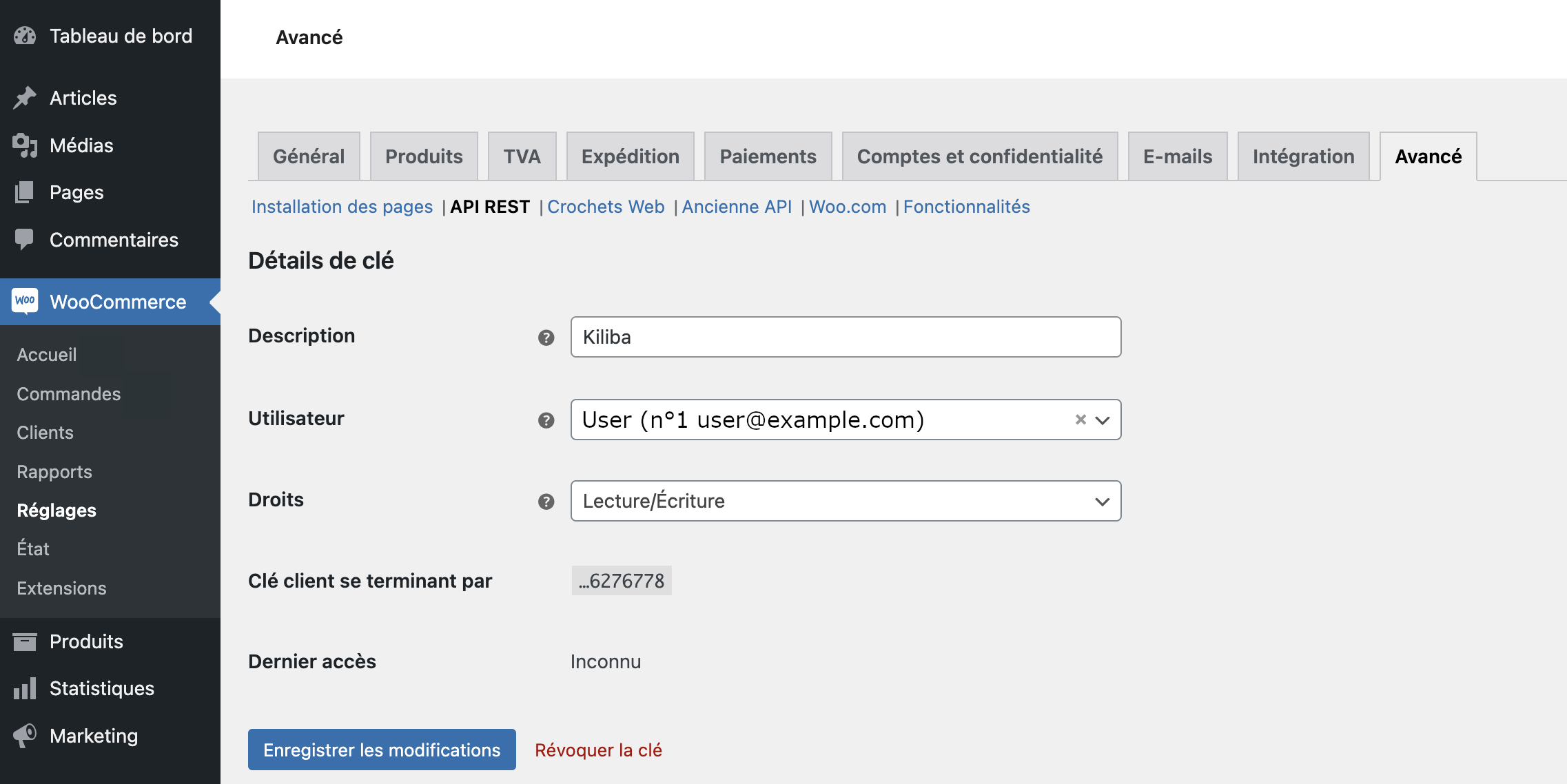Screen dimensions: 1567x784
Task: Click Révoquer la clé link
Action: coord(598,750)
